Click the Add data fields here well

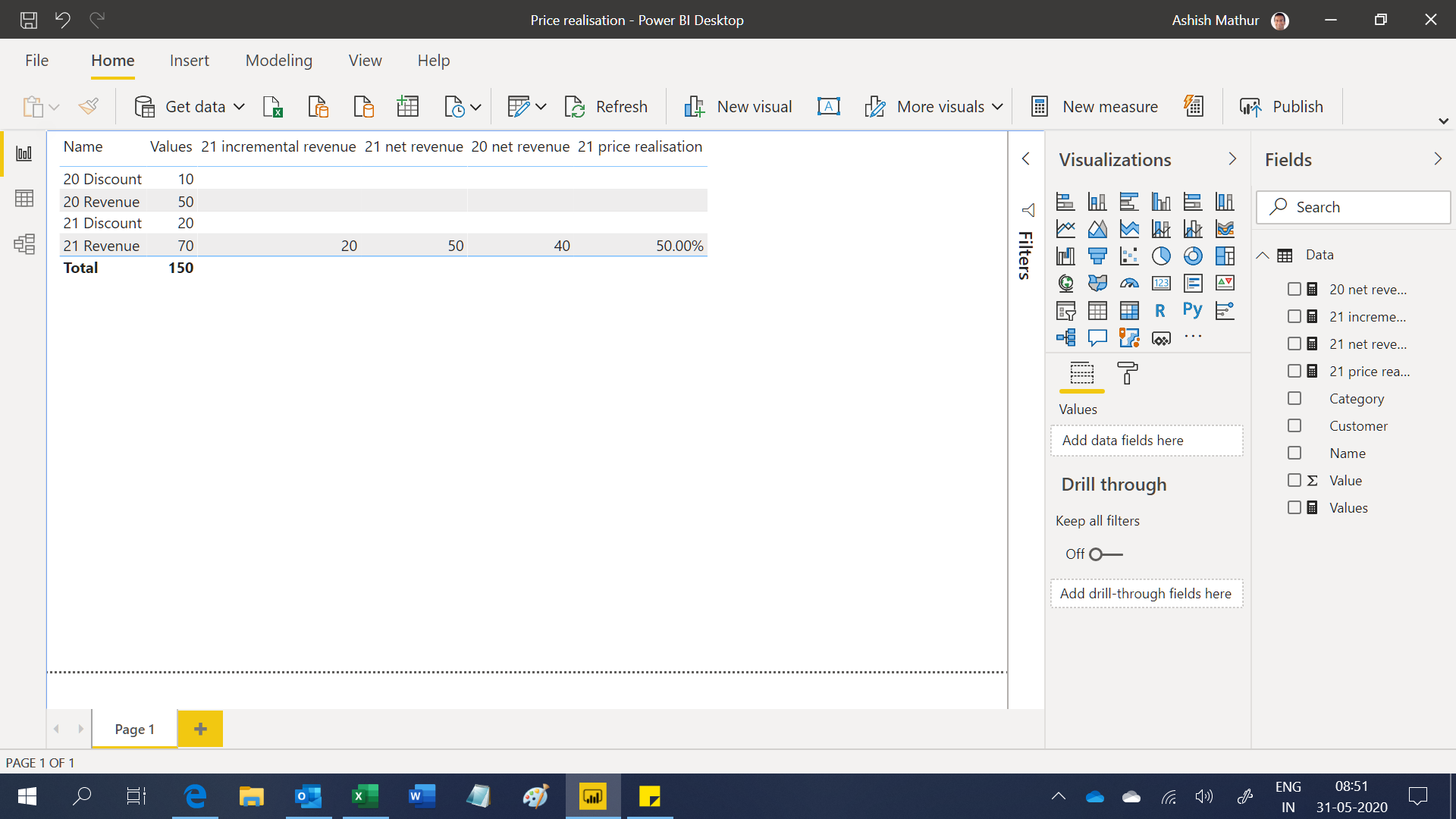pos(1147,441)
